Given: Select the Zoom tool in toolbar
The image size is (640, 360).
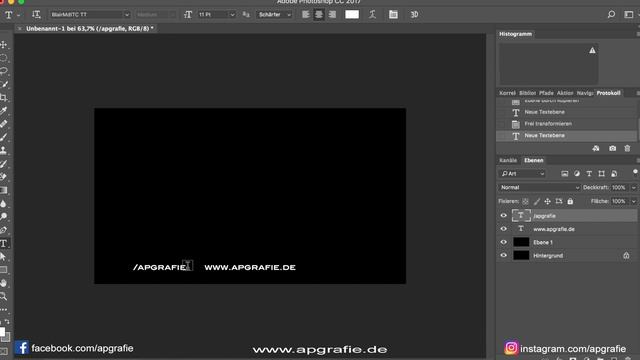Looking at the screenshot, I should pos(4,296).
